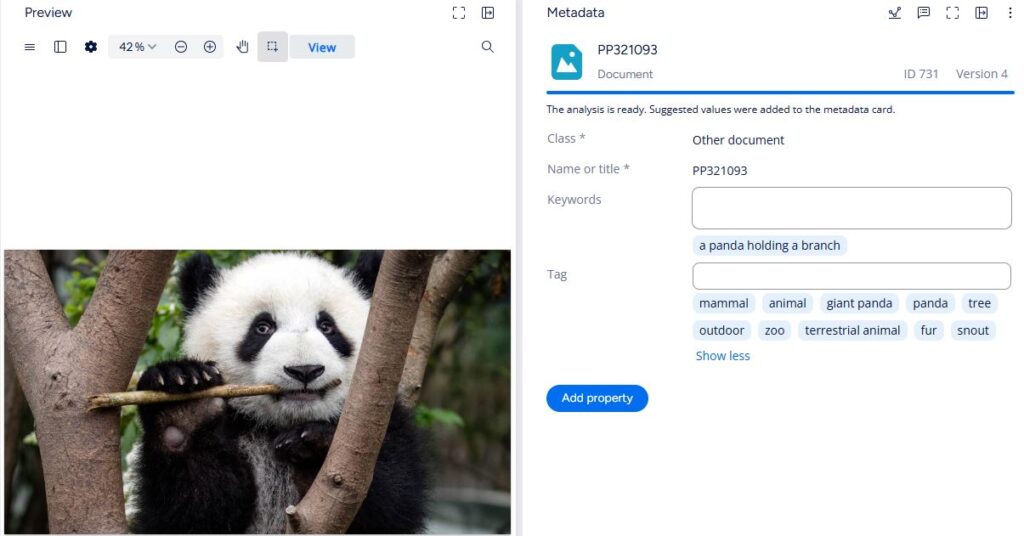The image size is (1024, 536).
Task: Zoom out with the minus icon
Action: point(181,47)
